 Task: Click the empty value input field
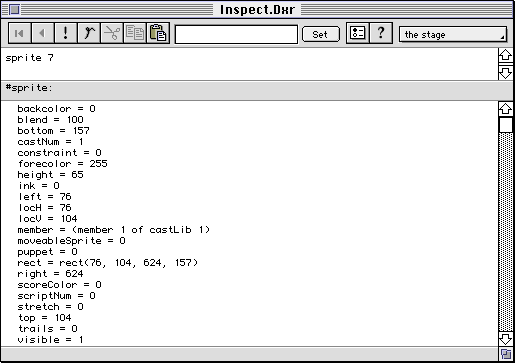[236, 34]
